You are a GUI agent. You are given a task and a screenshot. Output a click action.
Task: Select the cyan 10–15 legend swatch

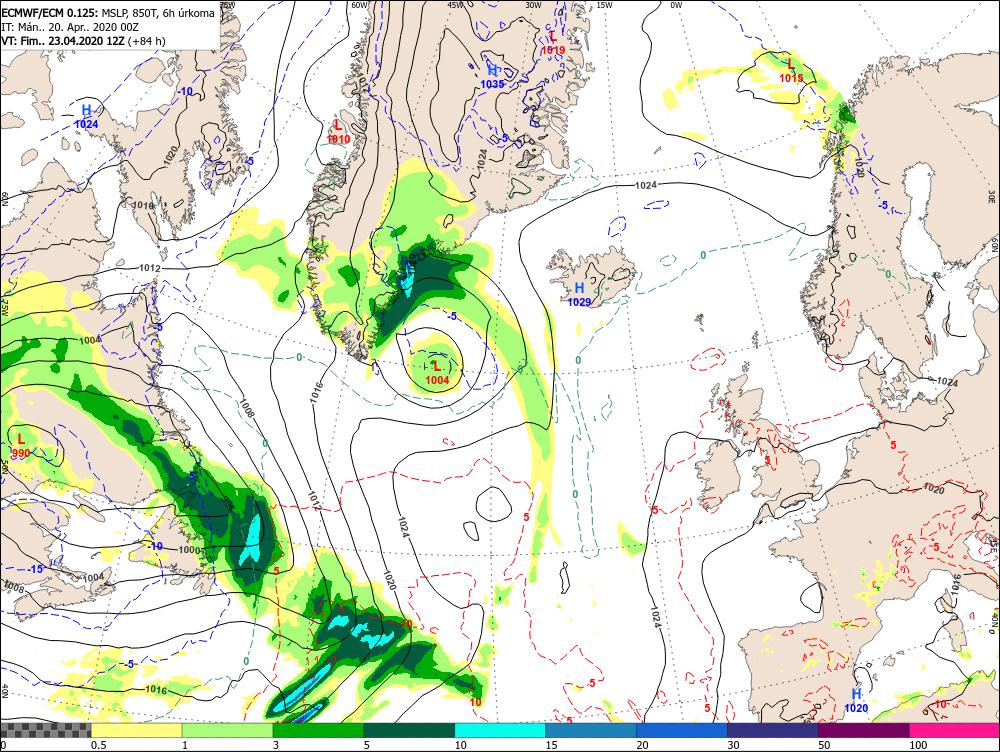500,730
